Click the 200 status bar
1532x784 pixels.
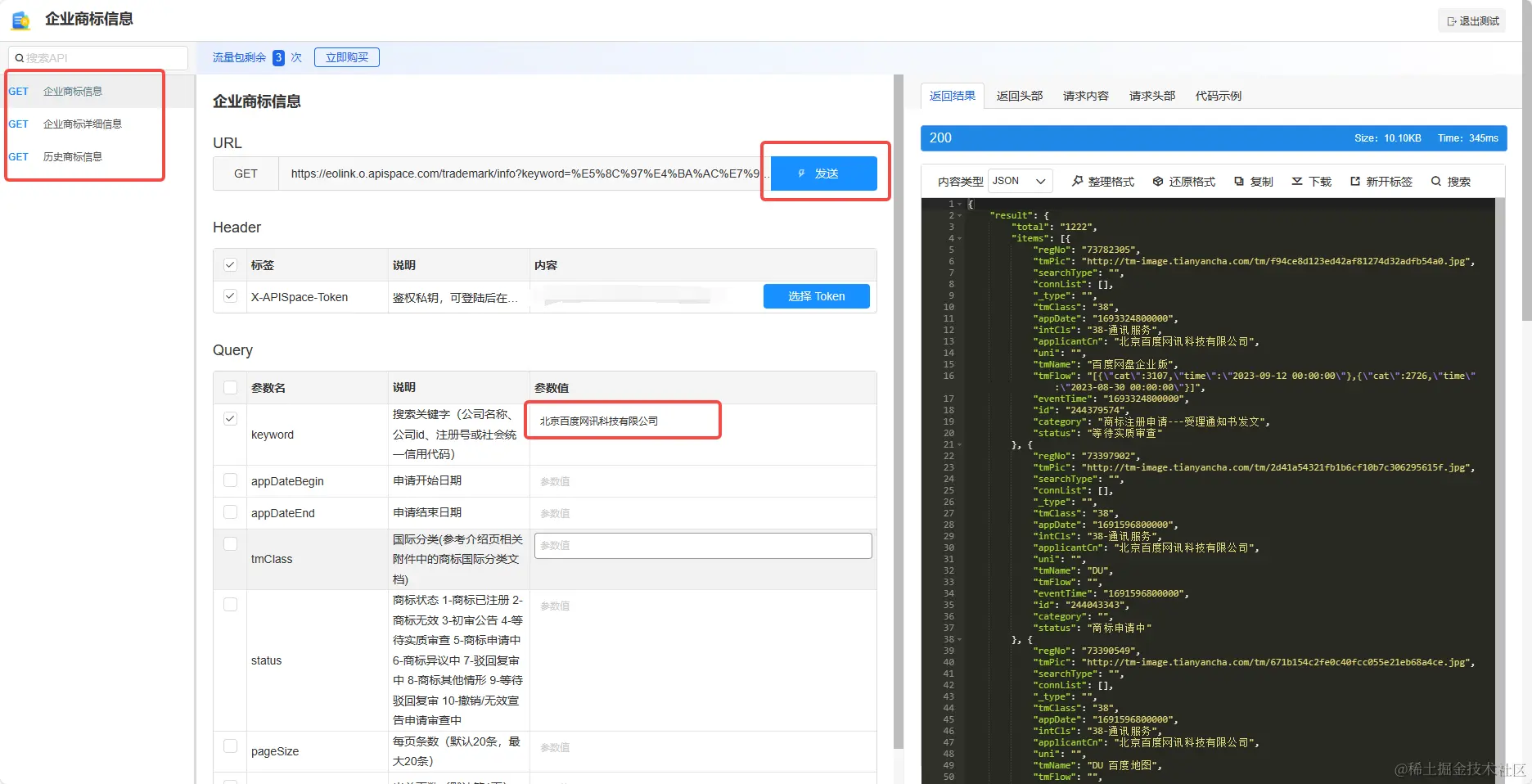point(1214,138)
